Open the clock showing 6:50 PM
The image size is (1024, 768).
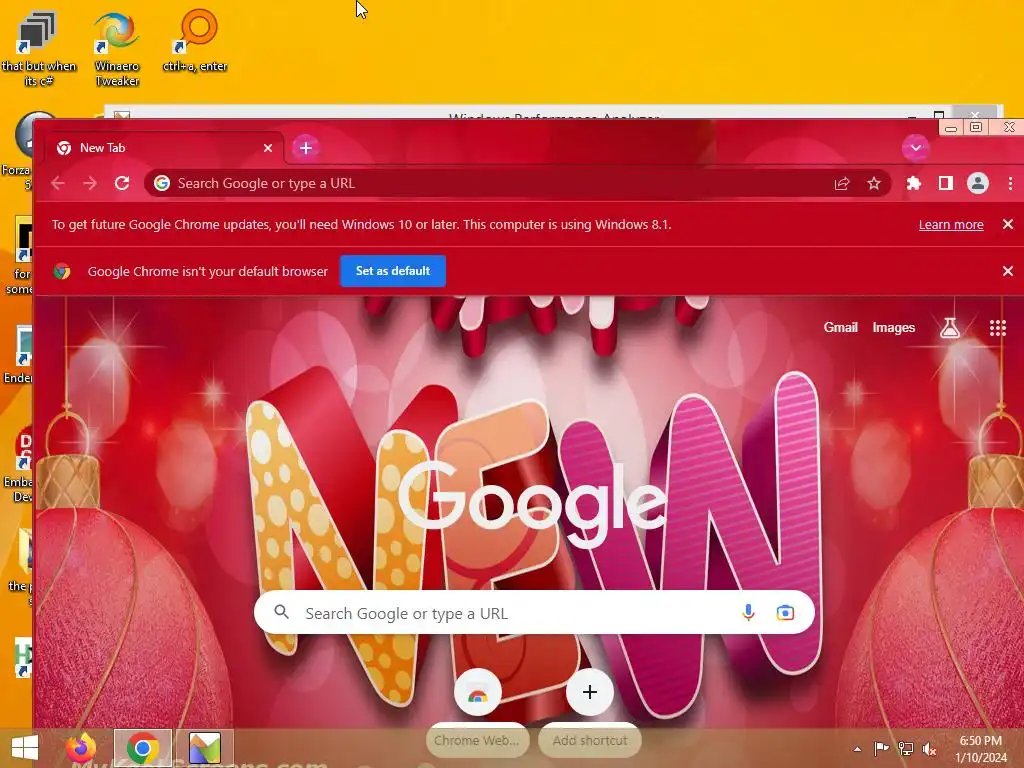click(980, 749)
